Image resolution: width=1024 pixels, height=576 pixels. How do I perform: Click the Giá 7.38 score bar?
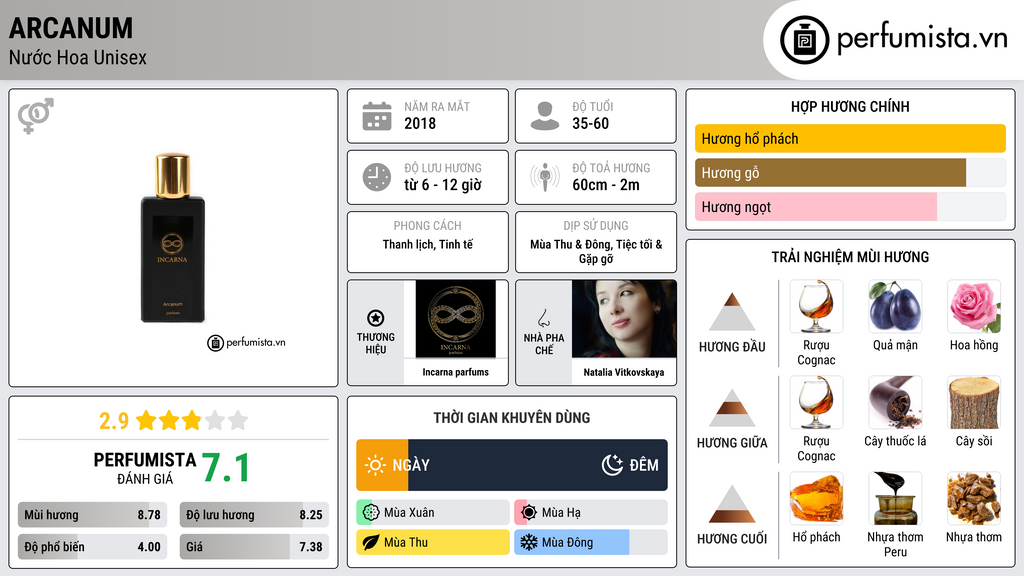254,547
